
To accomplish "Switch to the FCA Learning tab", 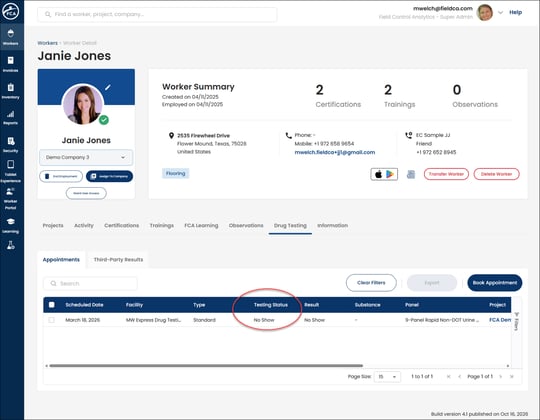I will click(x=201, y=225).
